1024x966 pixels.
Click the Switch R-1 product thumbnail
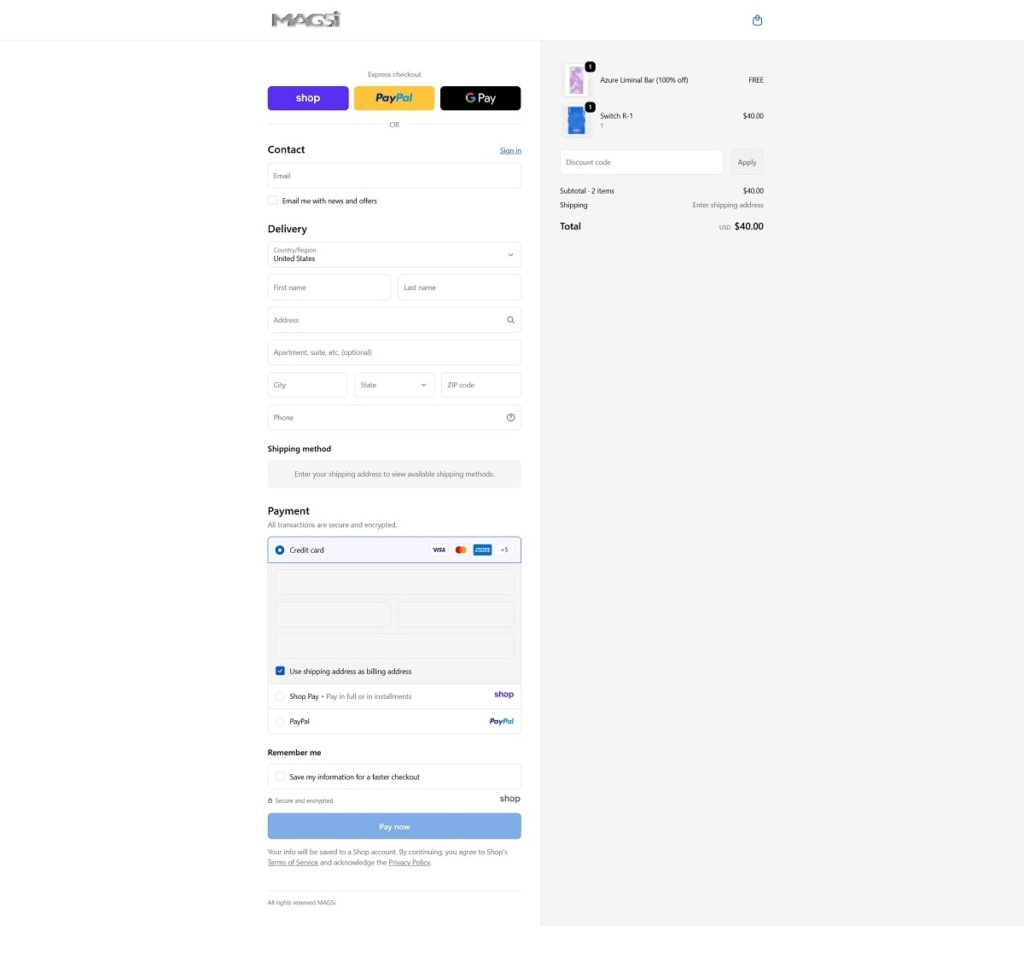point(575,120)
